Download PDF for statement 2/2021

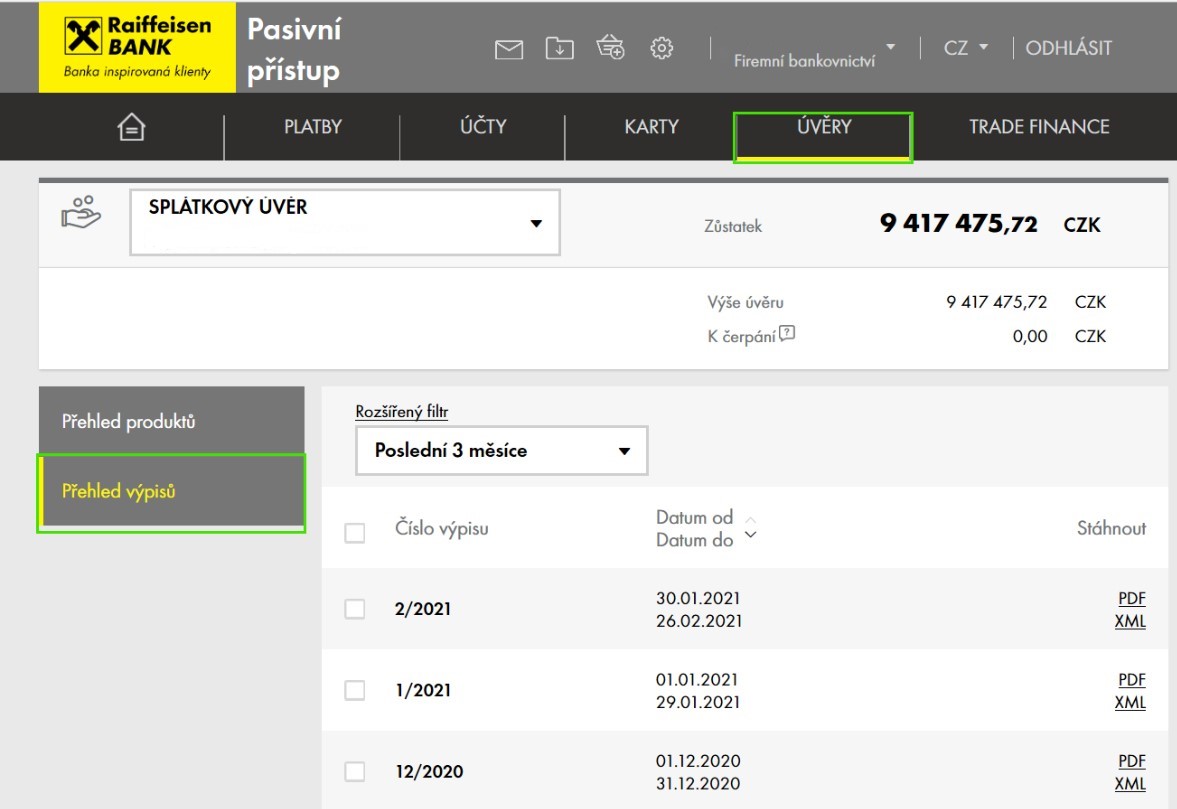pos(1132,598)
